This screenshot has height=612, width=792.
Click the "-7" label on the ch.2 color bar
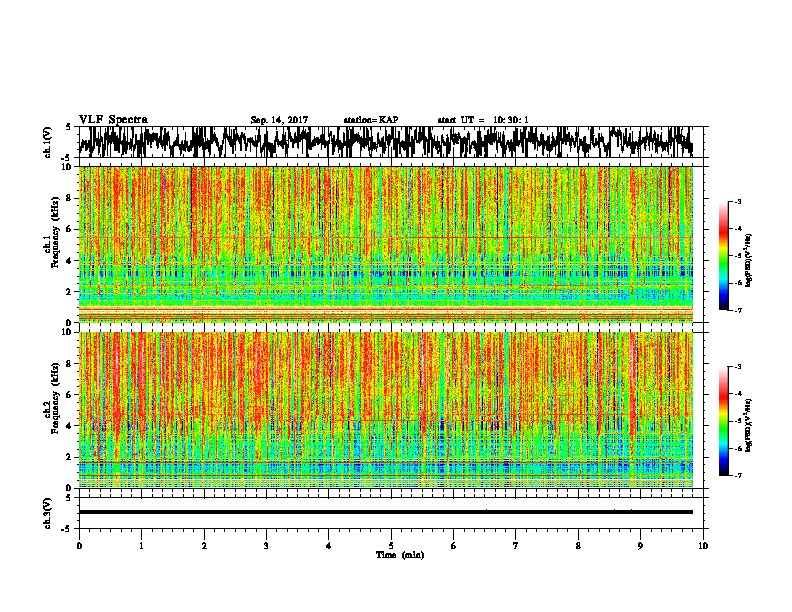coord(738,475)
